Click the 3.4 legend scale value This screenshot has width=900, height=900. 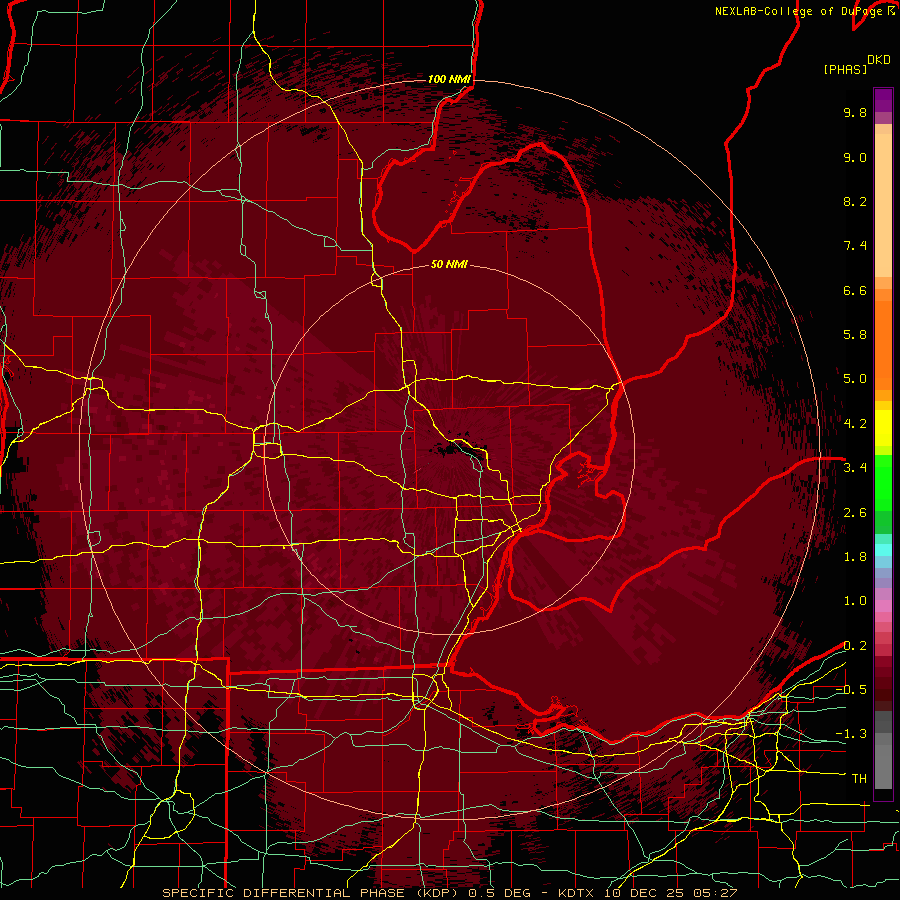pos(855,468)
